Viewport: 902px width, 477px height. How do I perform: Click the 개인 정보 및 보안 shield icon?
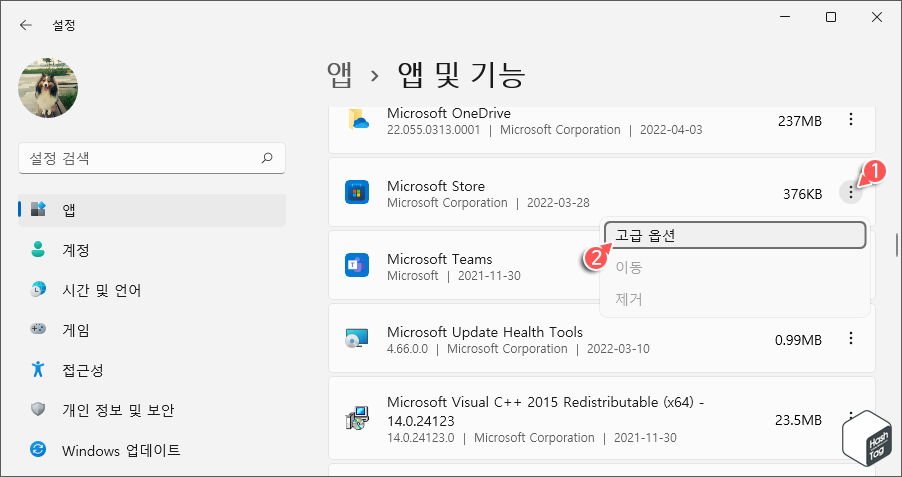click(39, 409)
